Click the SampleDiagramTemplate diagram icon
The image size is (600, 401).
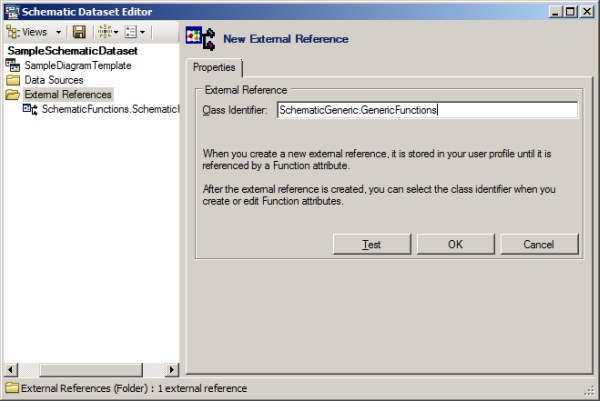coord(12,65)
